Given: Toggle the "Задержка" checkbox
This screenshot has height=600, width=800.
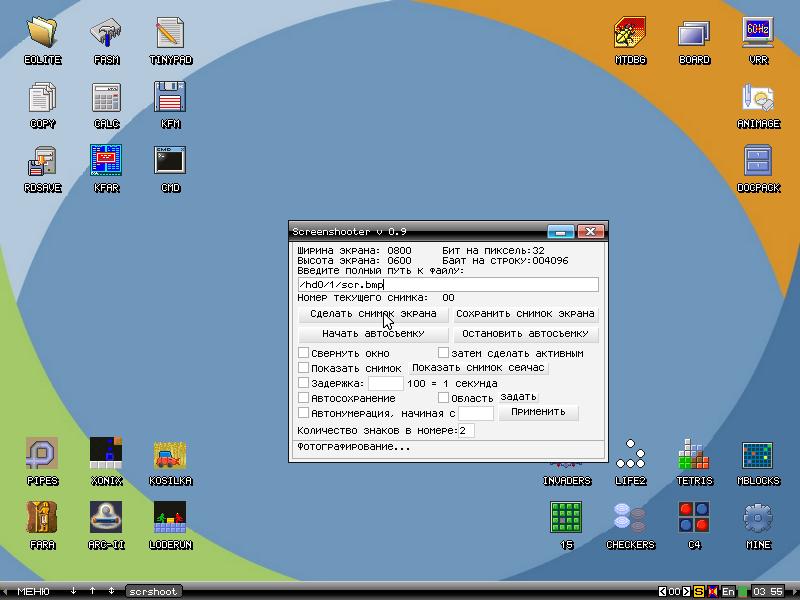Looking at the screenshot, I should [304, 383].
